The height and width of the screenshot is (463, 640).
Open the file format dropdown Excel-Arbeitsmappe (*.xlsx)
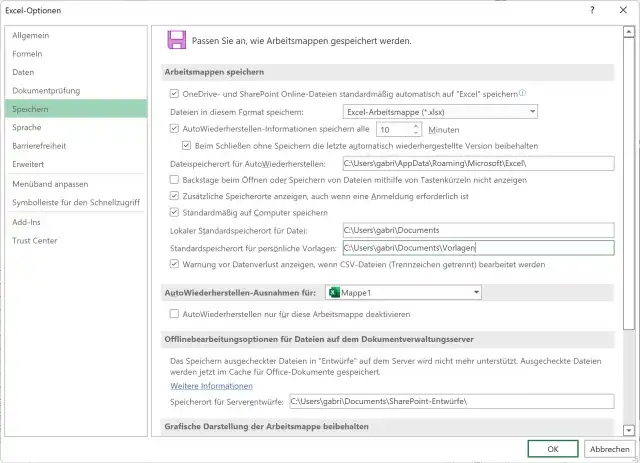440,111
